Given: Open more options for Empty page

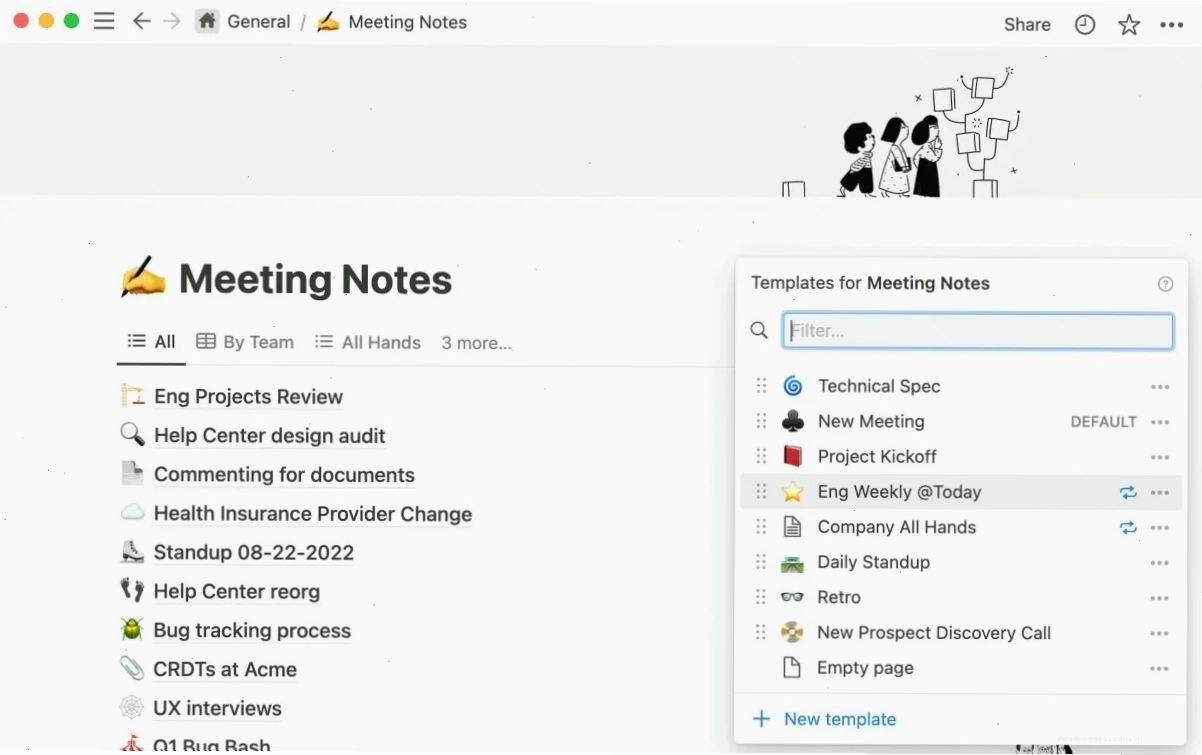Looking at the screenshot, I should [x=1160, y=668].
